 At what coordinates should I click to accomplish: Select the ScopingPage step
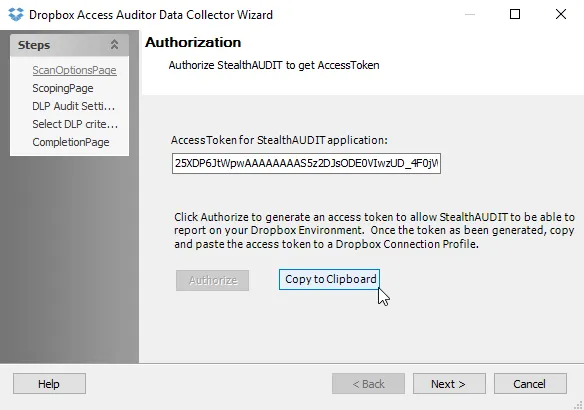(x=63, y=88)
